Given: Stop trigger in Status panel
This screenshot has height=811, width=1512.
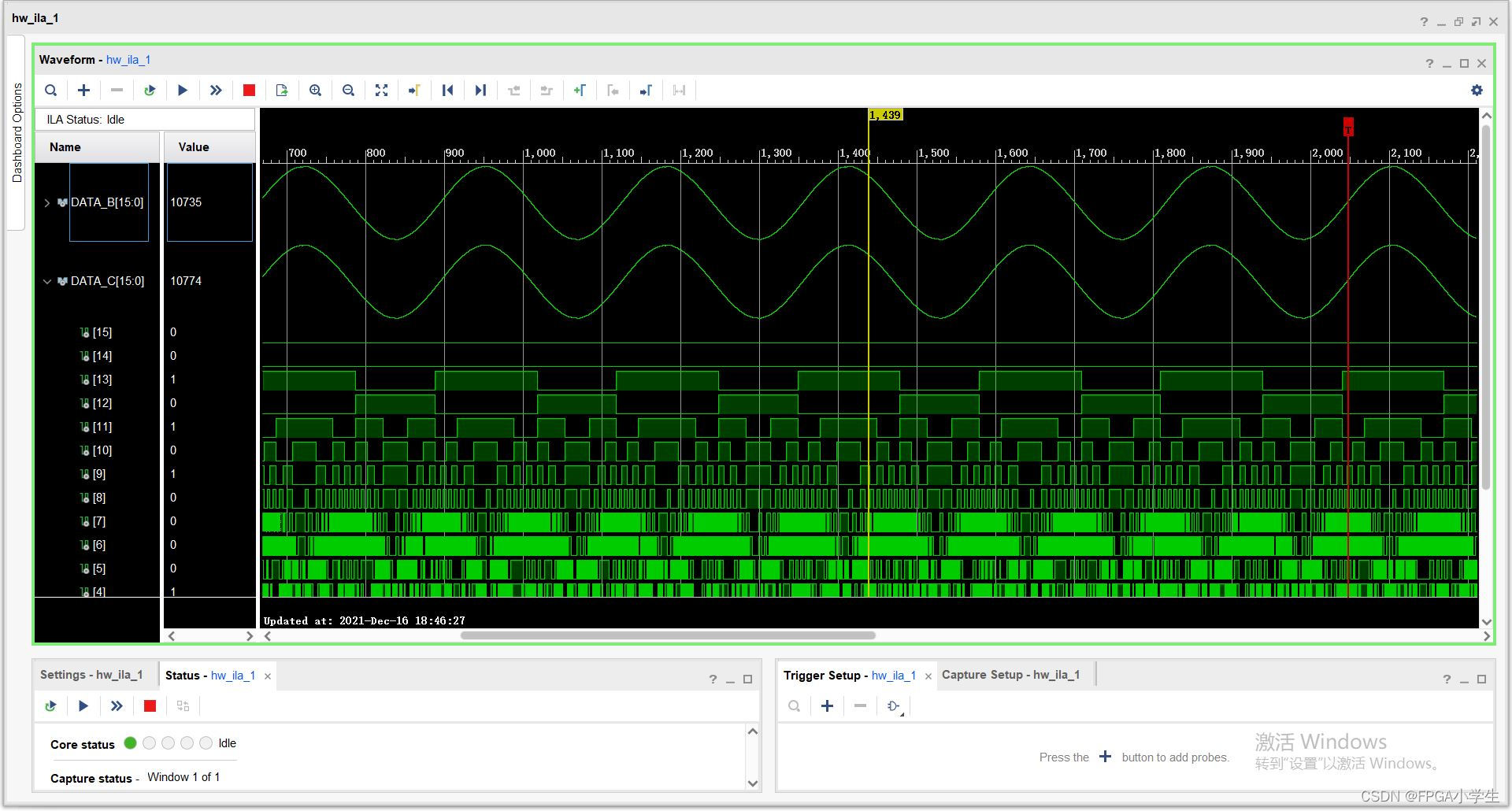Looking at the screenshot, I should click(150, 706).
